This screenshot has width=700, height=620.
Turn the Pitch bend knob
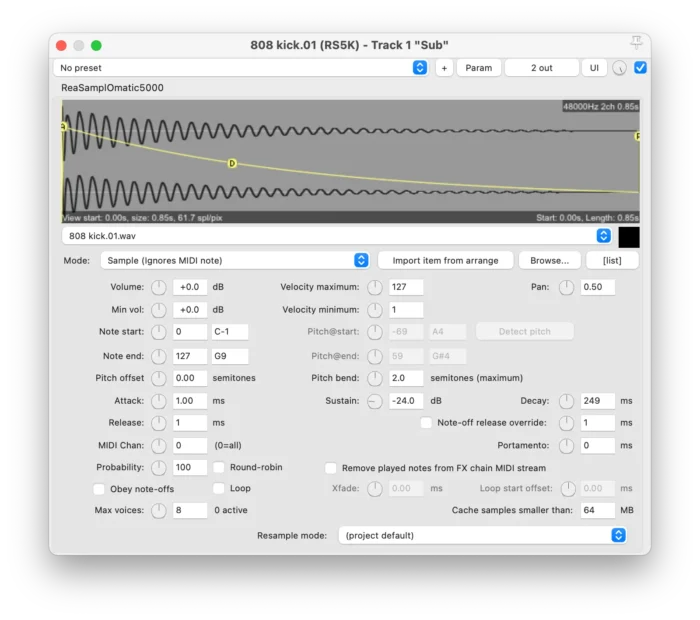375,379
